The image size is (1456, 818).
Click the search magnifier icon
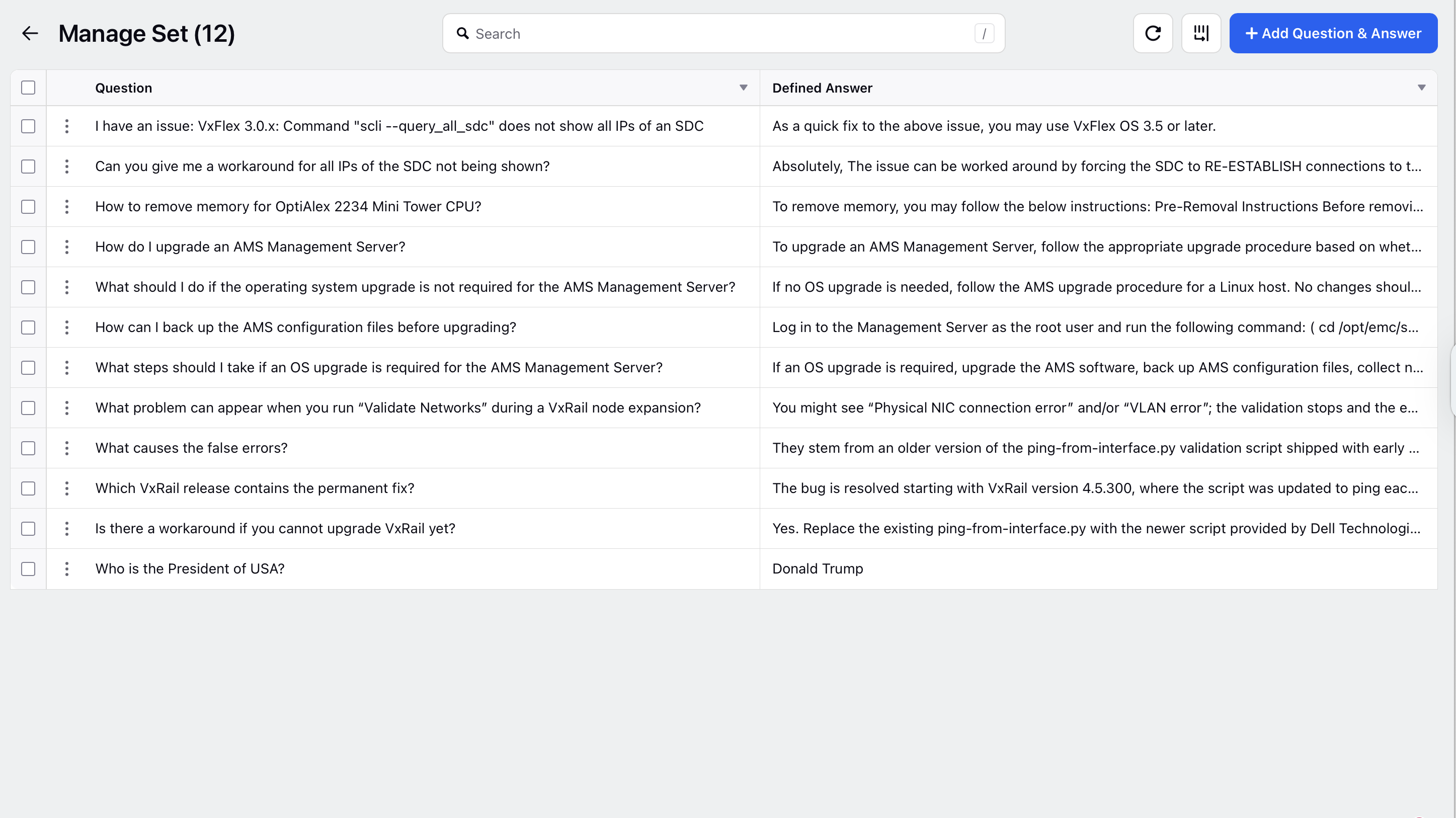463,33
